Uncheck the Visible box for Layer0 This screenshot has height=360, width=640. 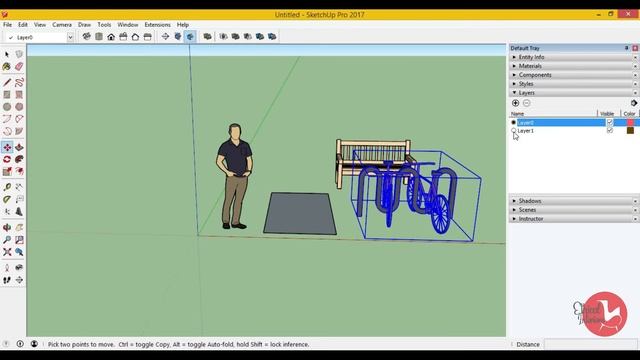click(x=610, y=122)
